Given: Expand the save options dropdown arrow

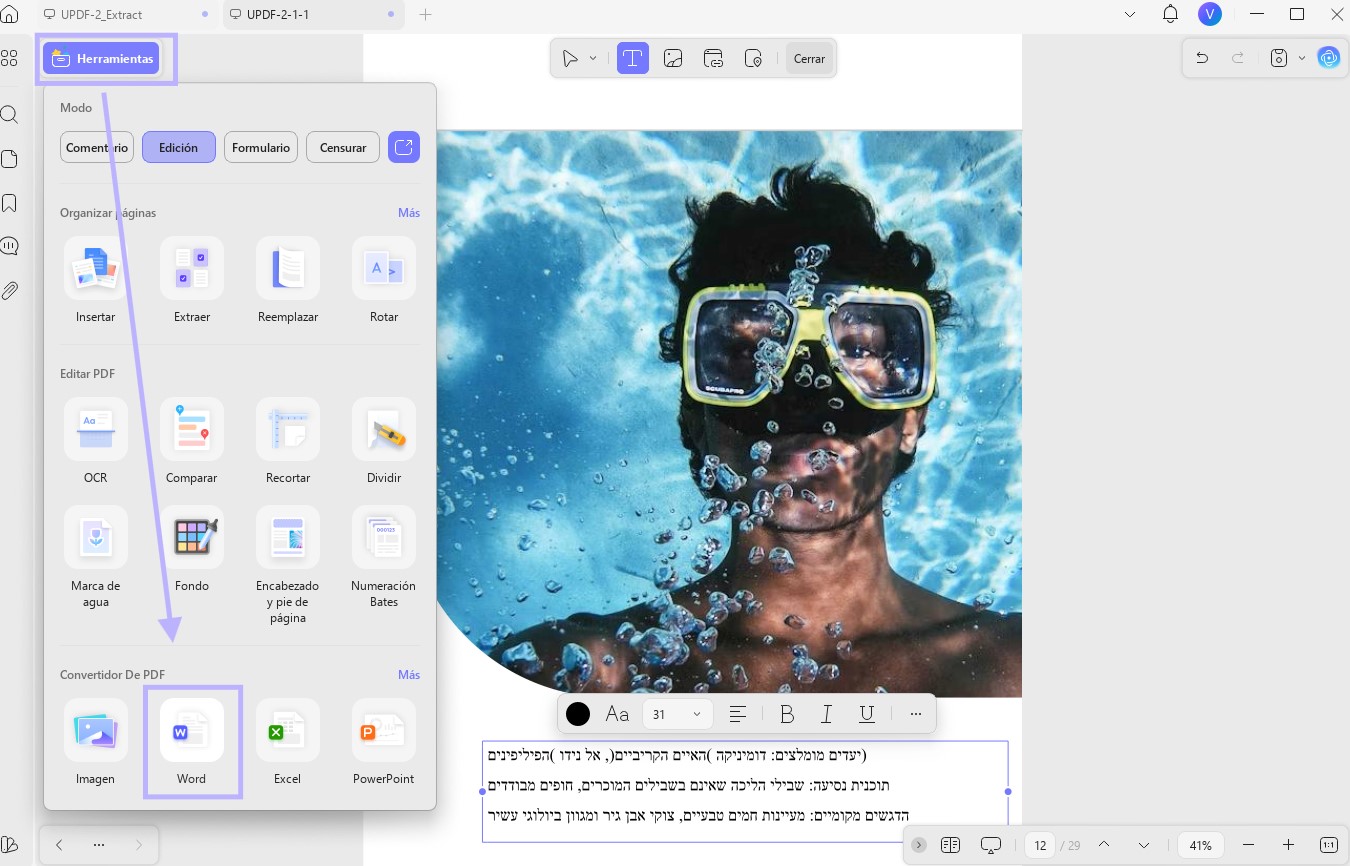Looking at the screenshot, I should click(x=1302, y=58).
